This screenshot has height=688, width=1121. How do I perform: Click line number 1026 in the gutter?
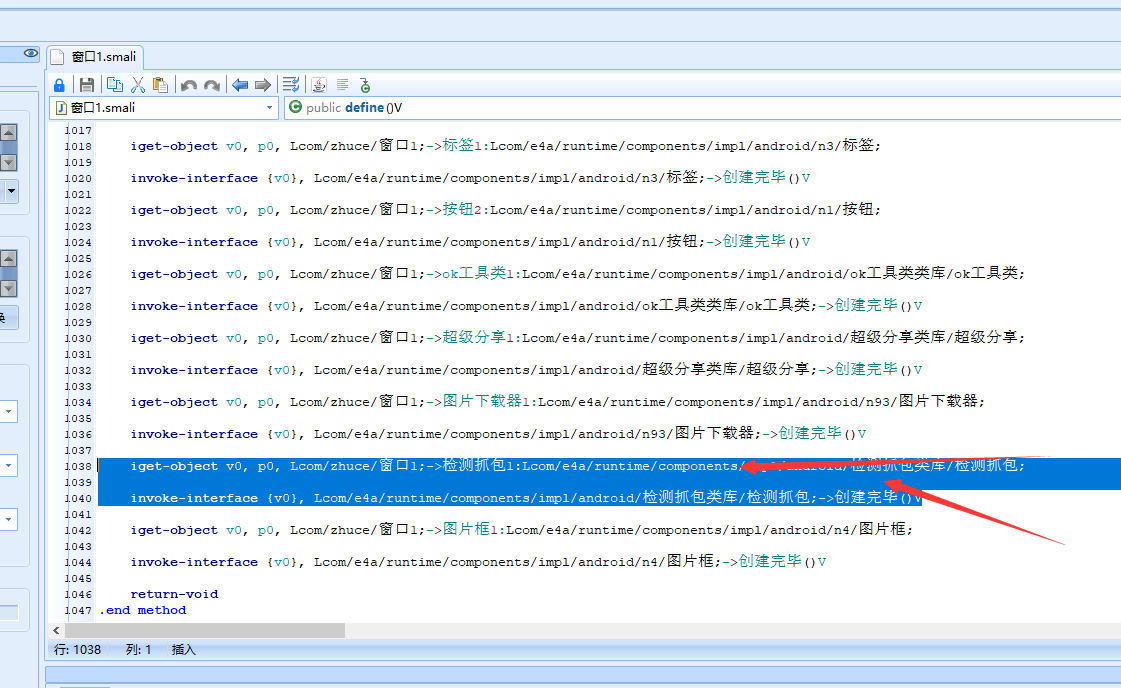pos(78,274)
